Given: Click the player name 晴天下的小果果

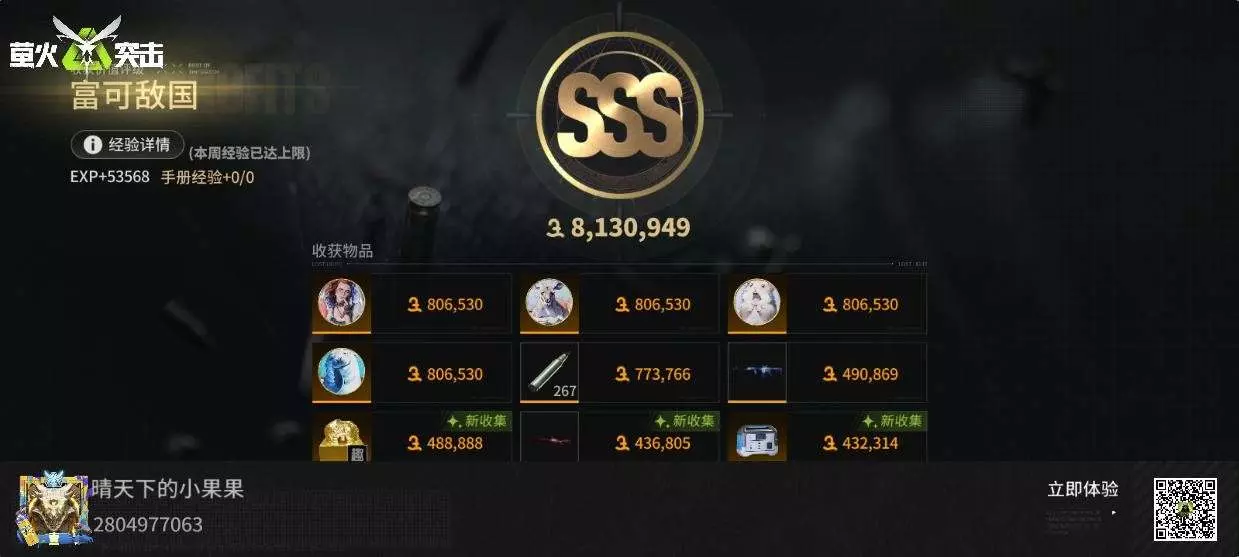Looking at the screenshot, I should 168,489.
